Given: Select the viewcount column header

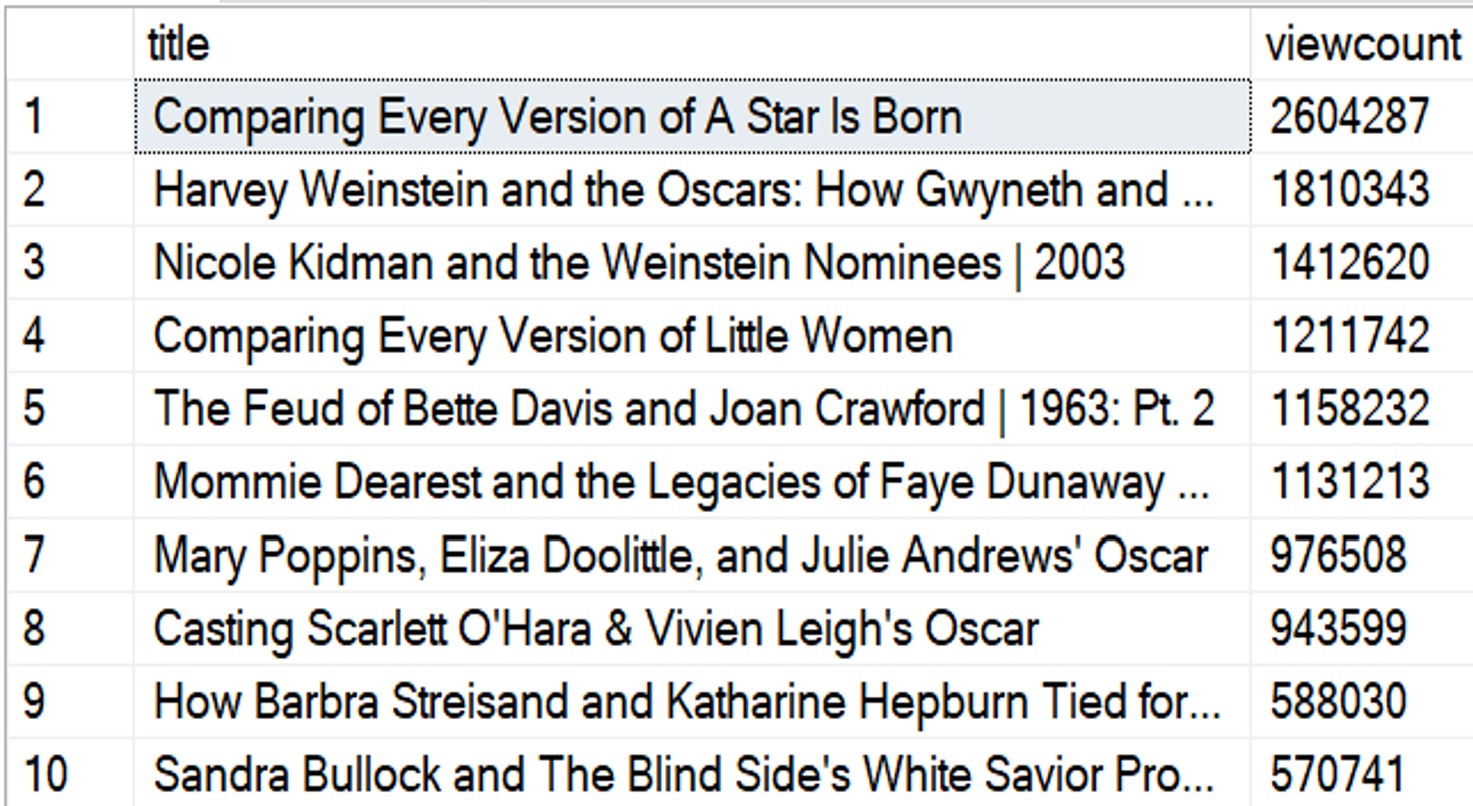Looking at the screenshot, I should pyautogui.click(x=1362, y=44).
